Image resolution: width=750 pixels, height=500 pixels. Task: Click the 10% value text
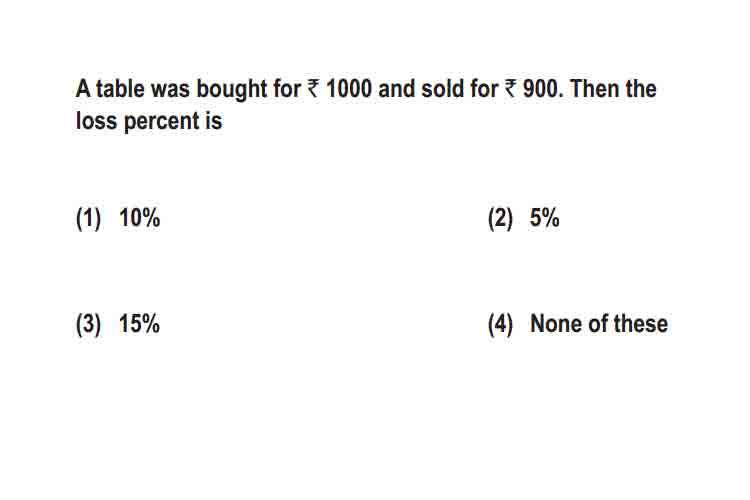140,218
